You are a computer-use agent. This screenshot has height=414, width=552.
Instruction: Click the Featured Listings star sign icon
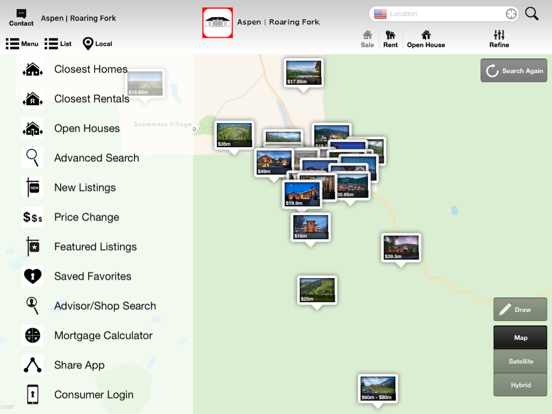click(33, 246)
